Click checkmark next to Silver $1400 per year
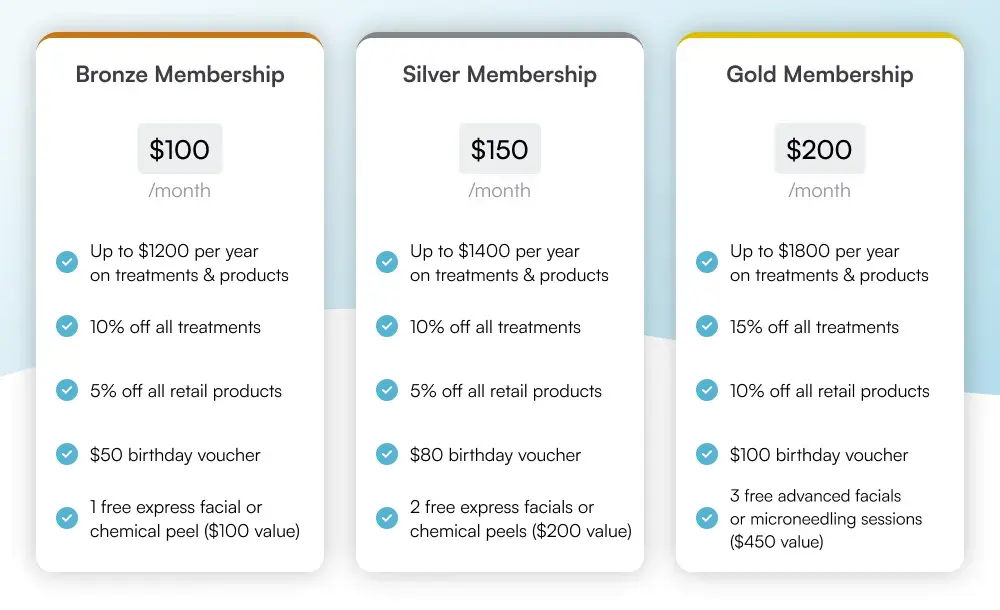Viewport: 1000px width, 610px height. coord(387,263)
